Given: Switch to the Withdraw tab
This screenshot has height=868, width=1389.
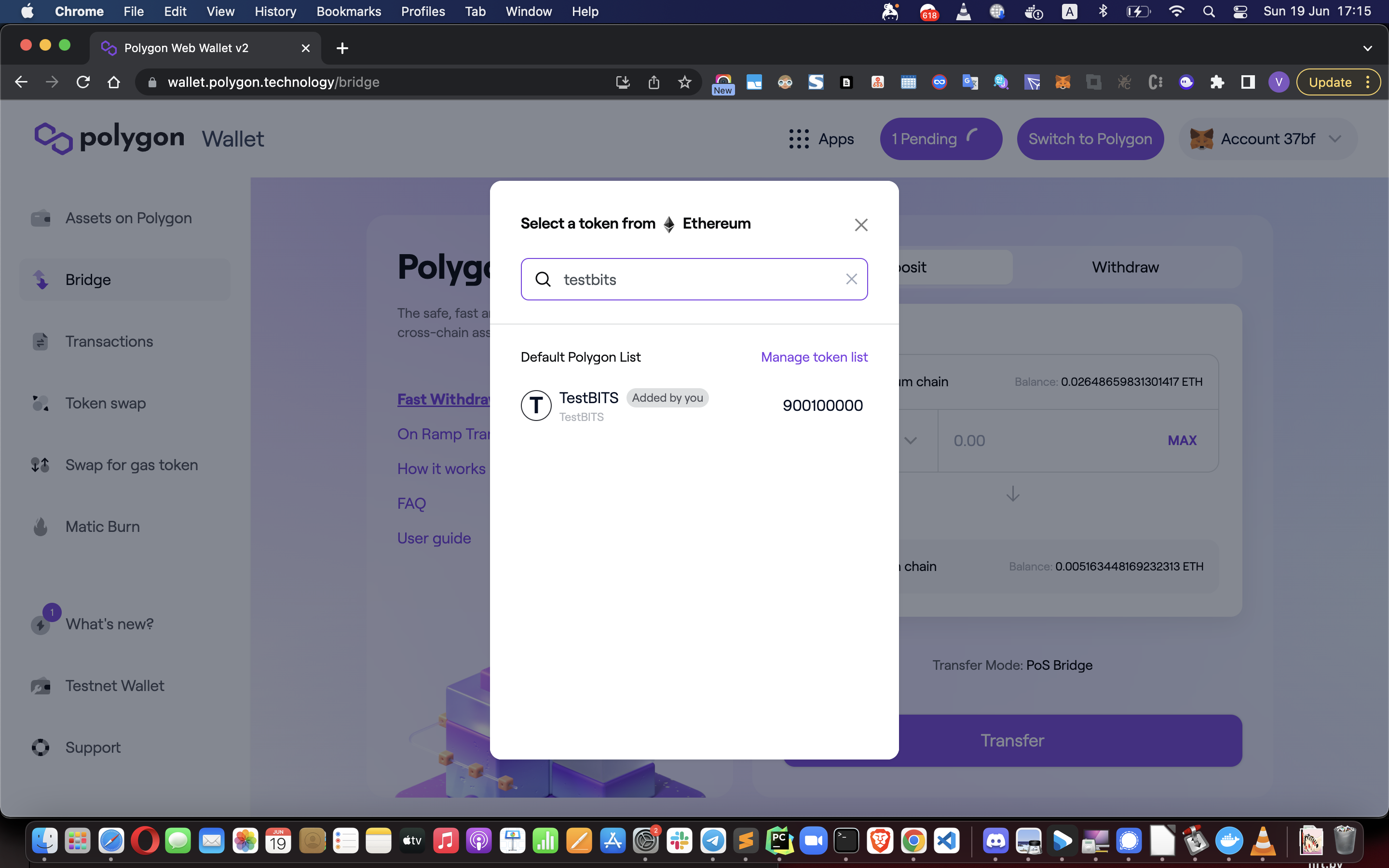Looking at the screenshot, I should [1124, 267].
